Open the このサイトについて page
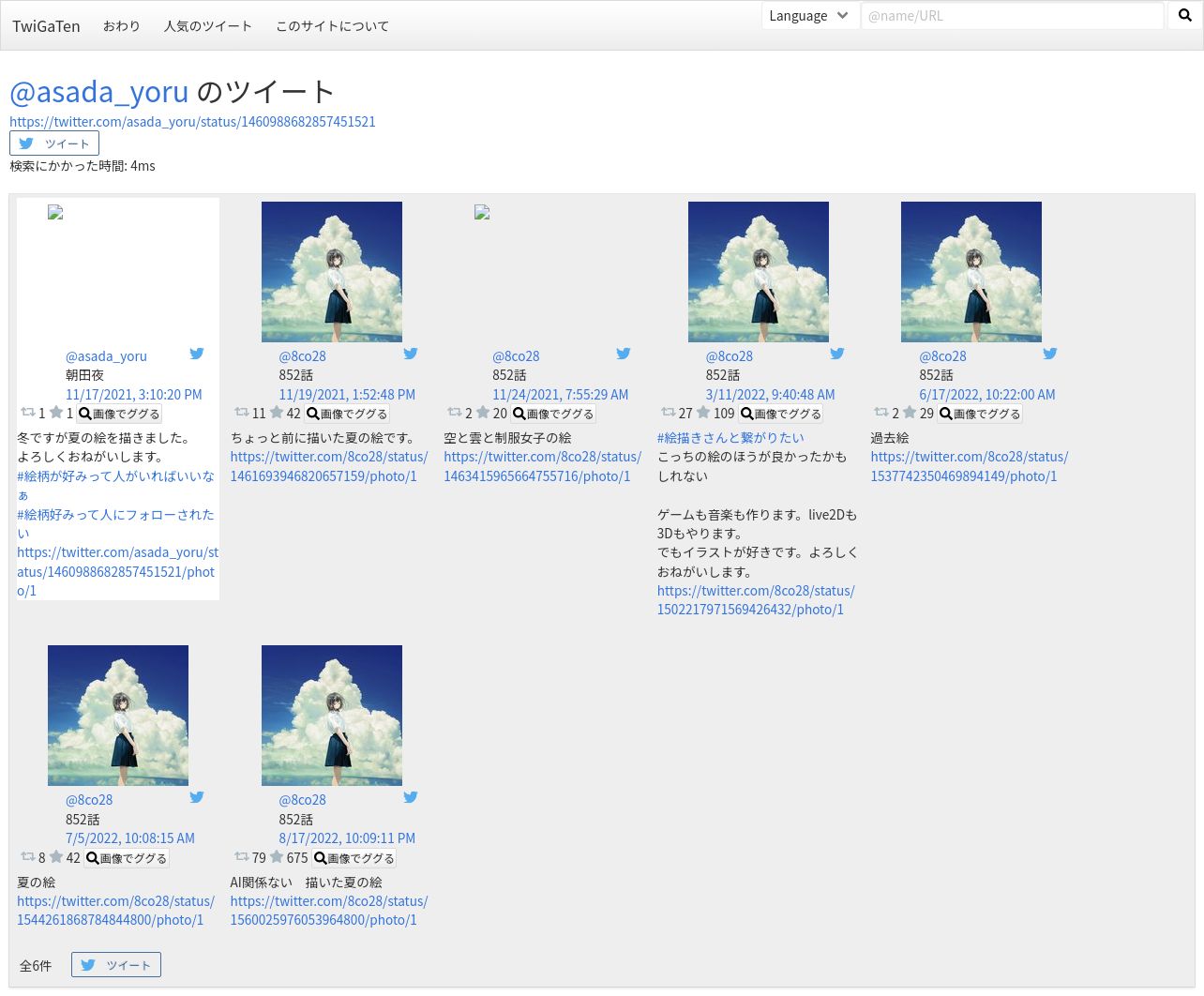 [332, 26]
